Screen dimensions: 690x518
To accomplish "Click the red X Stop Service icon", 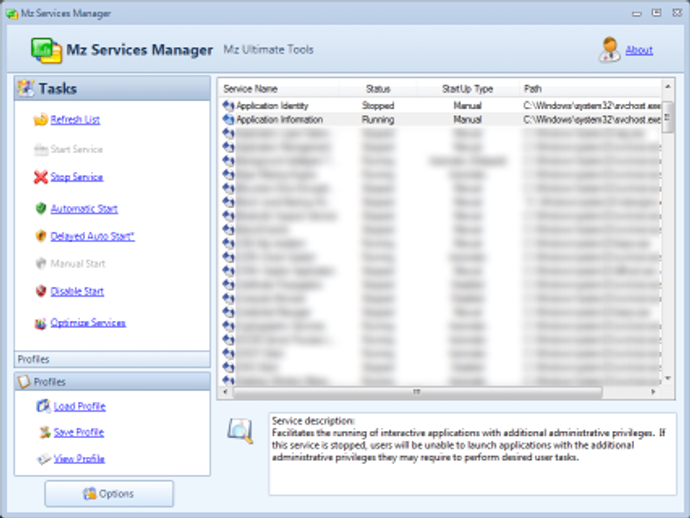I will (x=40, y=177).
